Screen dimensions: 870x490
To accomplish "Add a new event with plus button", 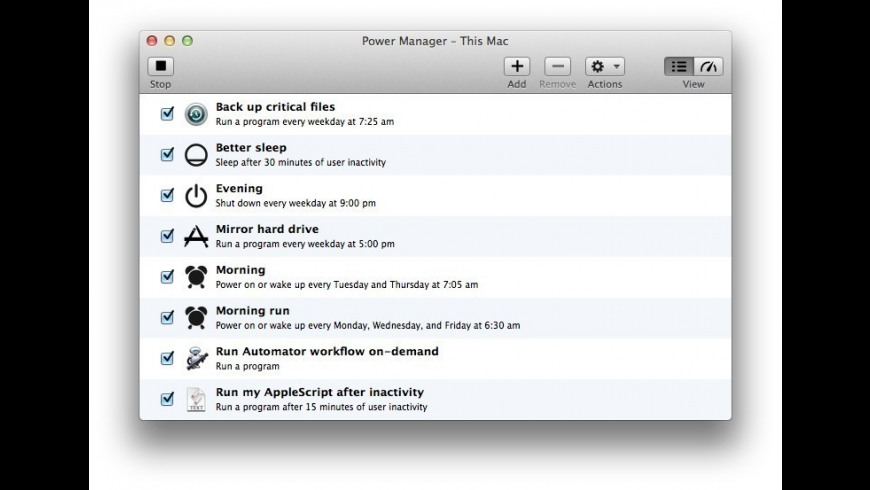I will pyautogui.click(x=516, y=67).
